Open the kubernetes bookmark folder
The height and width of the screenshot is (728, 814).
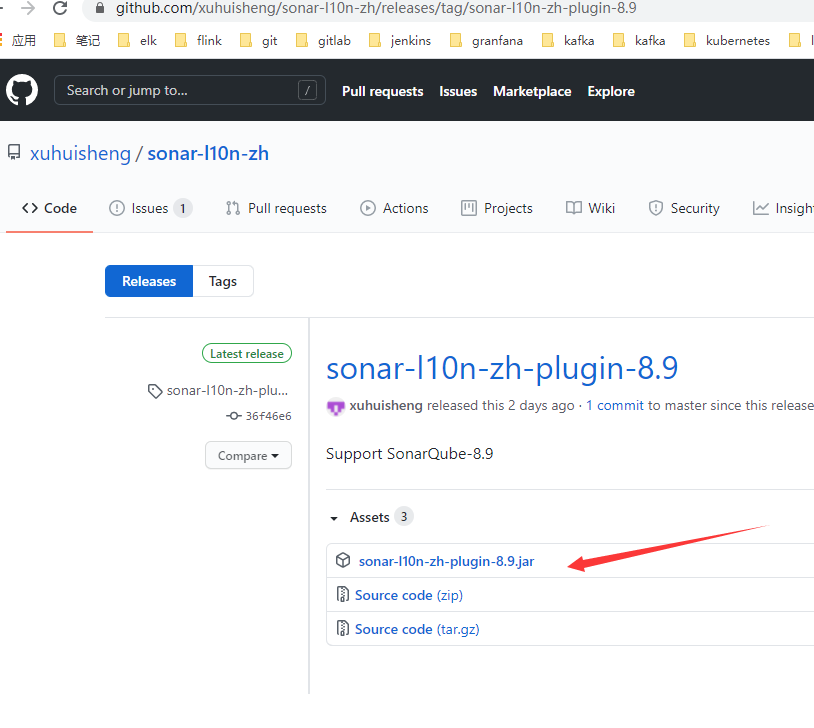(x=727, y=41)
